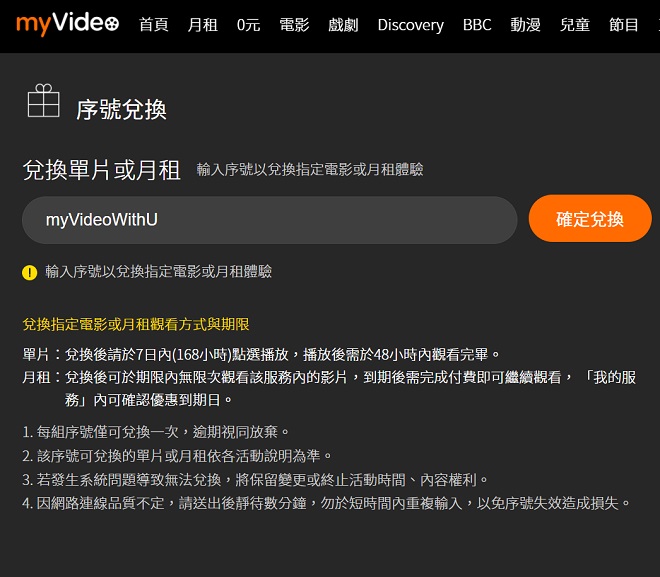Switch to the BBC section

(x=477, y=25)
